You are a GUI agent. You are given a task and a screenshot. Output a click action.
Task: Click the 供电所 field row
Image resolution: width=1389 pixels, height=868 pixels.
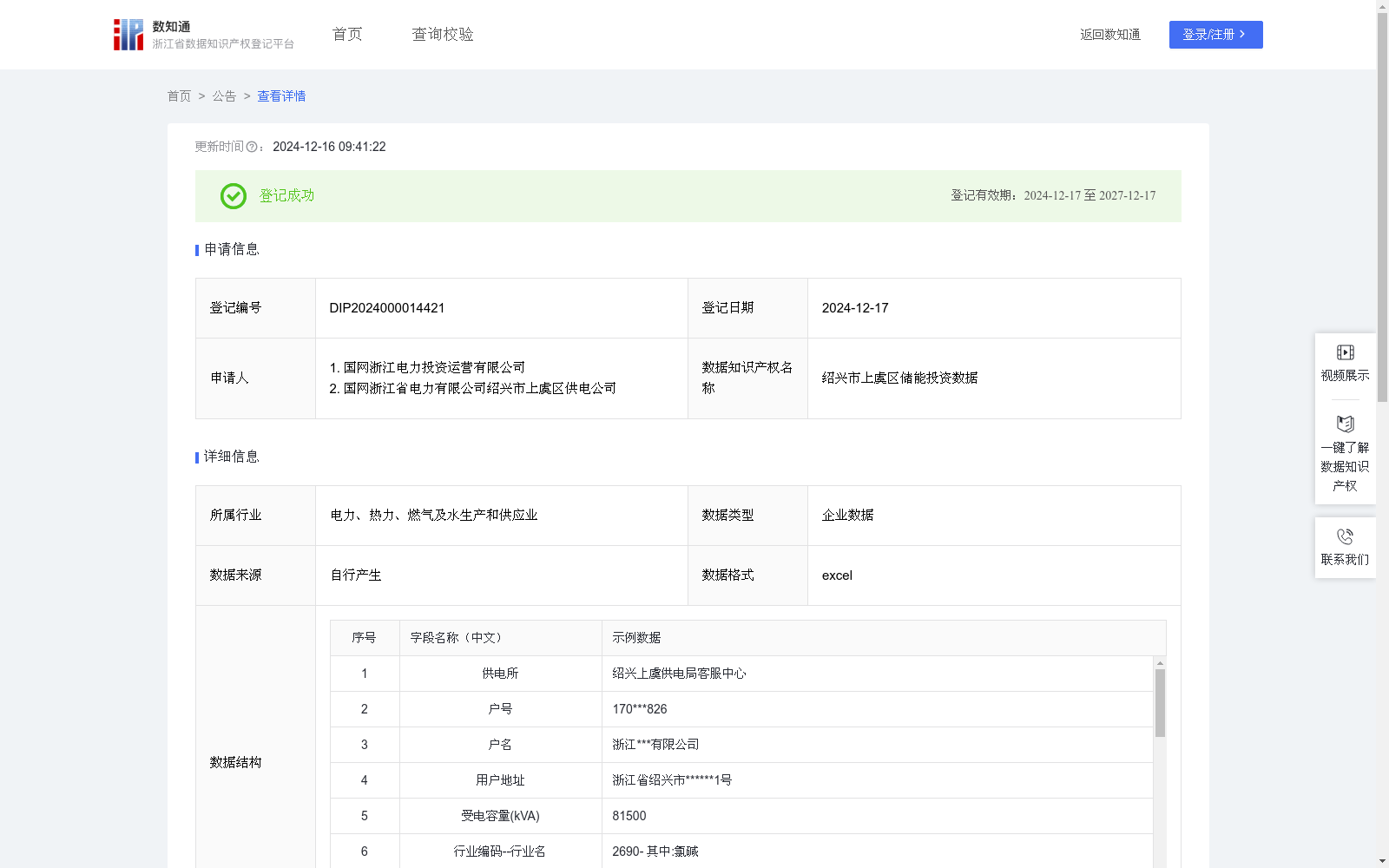pyautogui.click(x=741, y=674)
